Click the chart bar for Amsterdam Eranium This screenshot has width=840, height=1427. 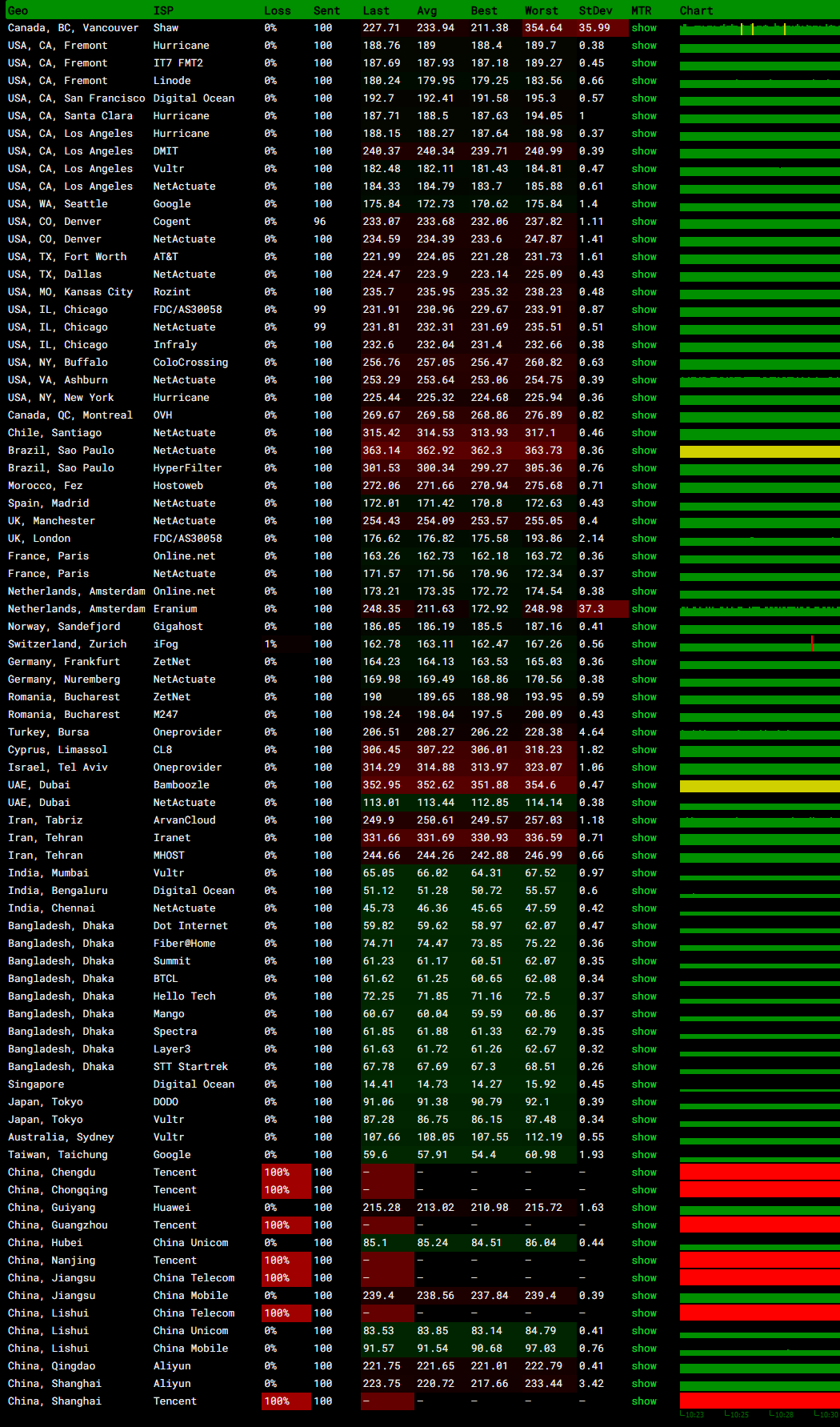tap(759, 610)
